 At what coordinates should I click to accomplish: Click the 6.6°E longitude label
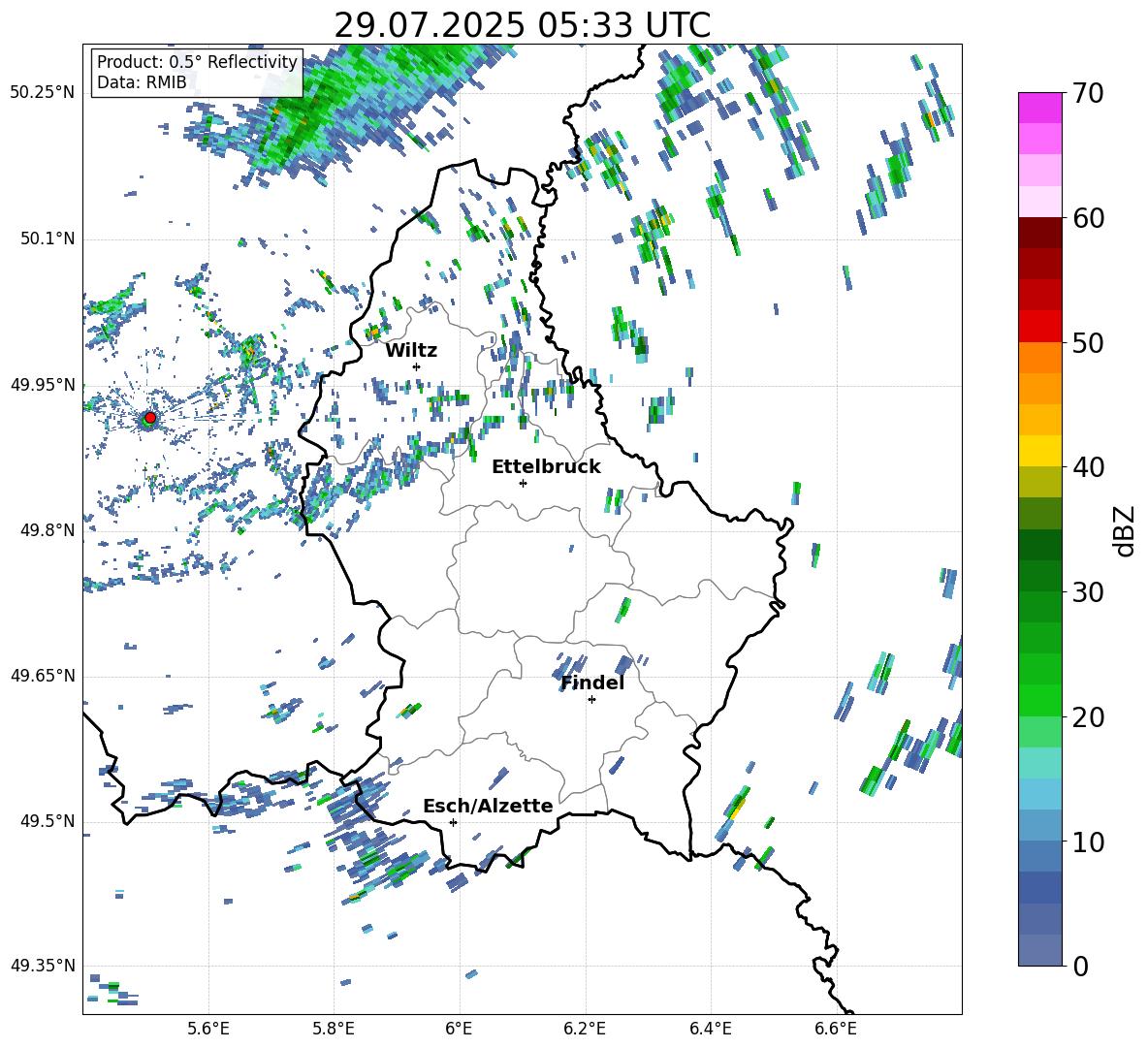point(836,1029)
